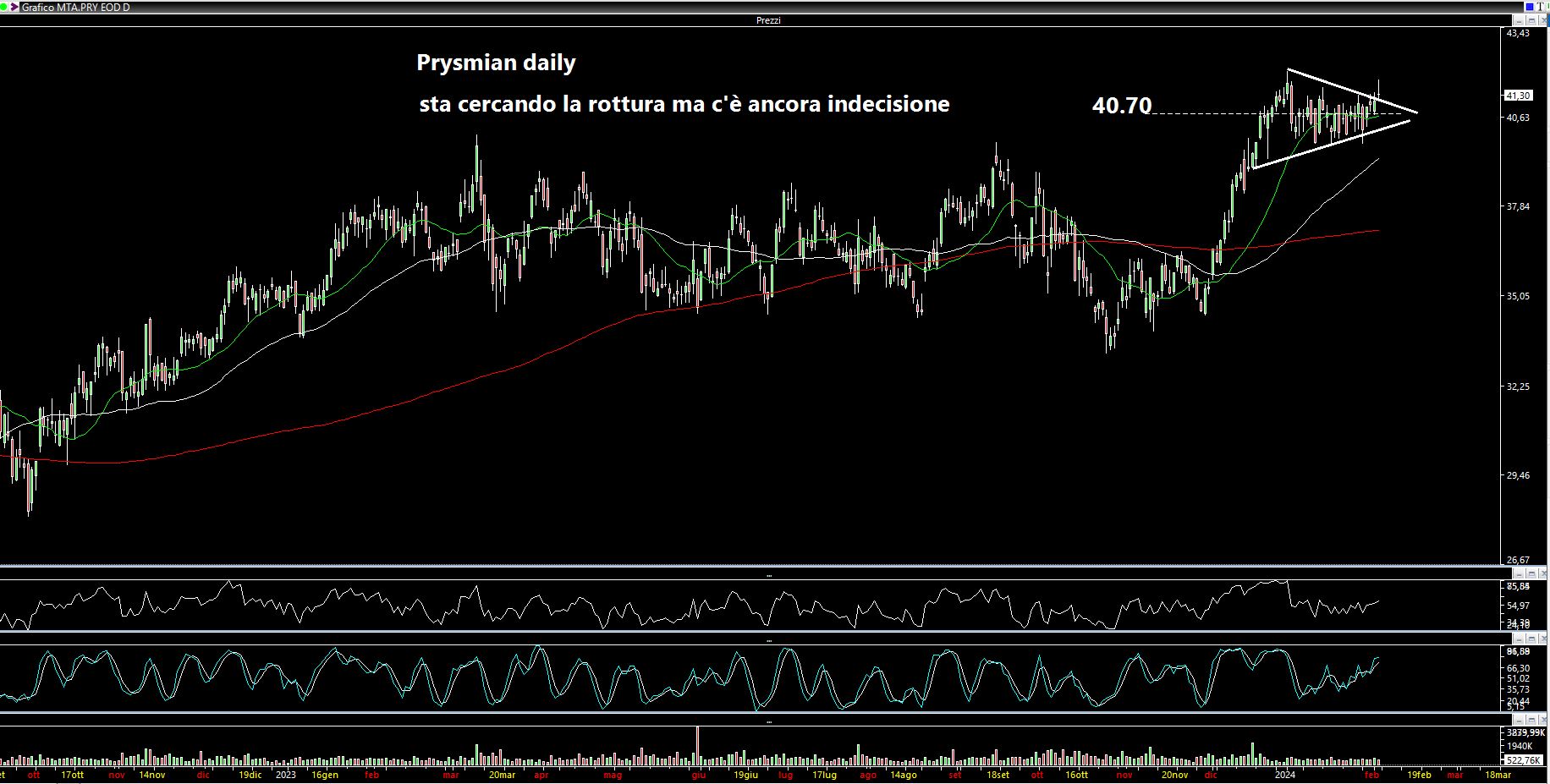1550x784 pixels.
Task: Click the 37,84 price axis value
Action: pos(1519,206)
